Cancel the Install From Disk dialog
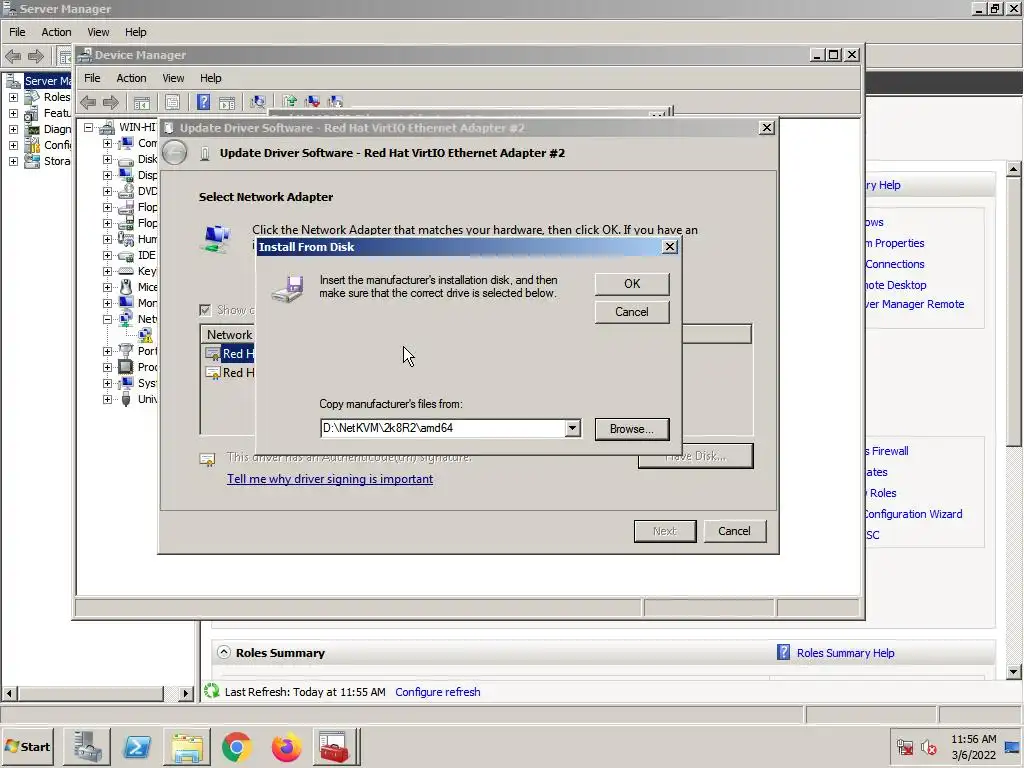Image resolution: width=1024 pixels, height=768 pixels. [632, 312]
